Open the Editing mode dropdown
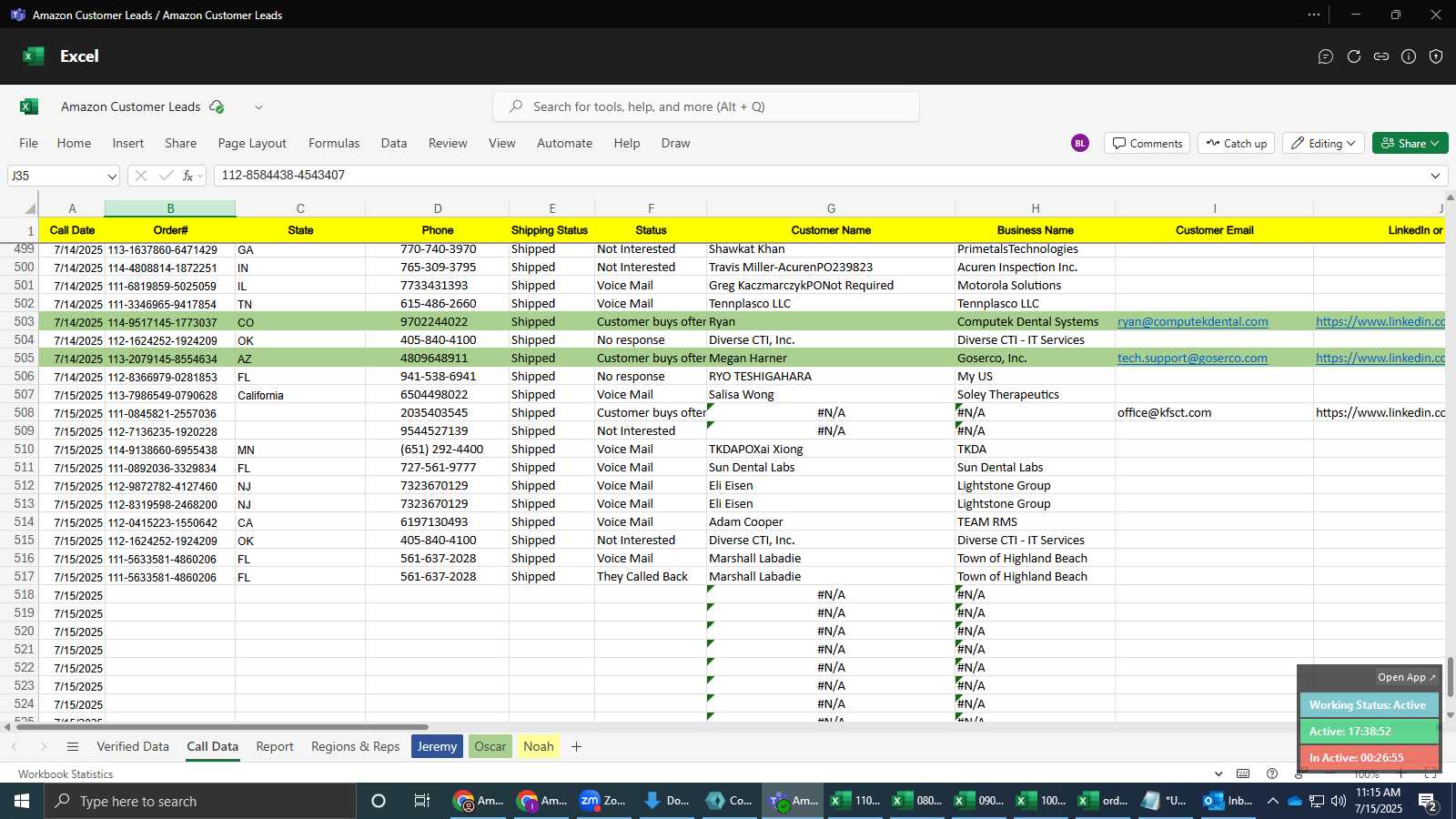Viewport: 1456px width, 819px height. [1323, 143]
